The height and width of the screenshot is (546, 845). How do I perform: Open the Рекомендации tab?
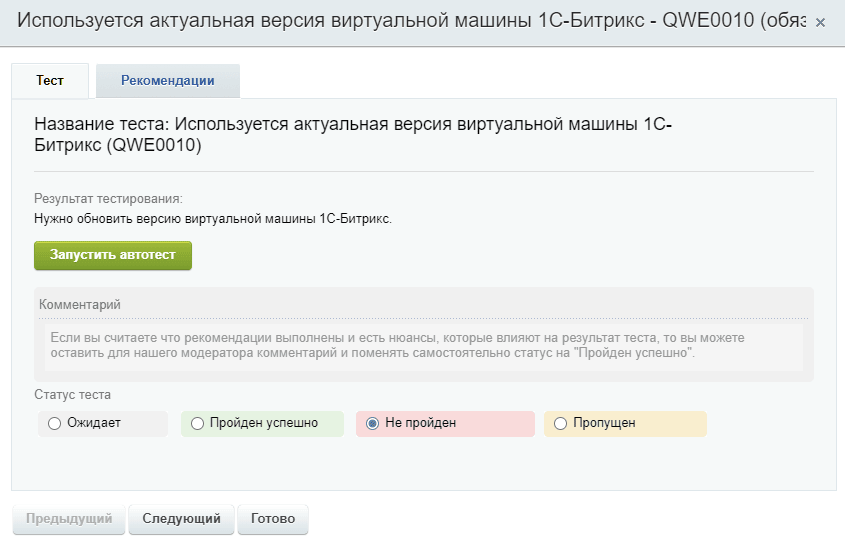coord(168,81)
